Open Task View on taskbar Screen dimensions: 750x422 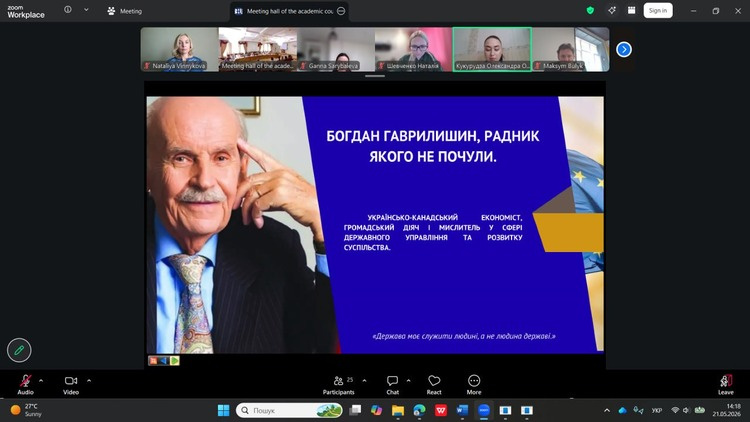point(355,411)
